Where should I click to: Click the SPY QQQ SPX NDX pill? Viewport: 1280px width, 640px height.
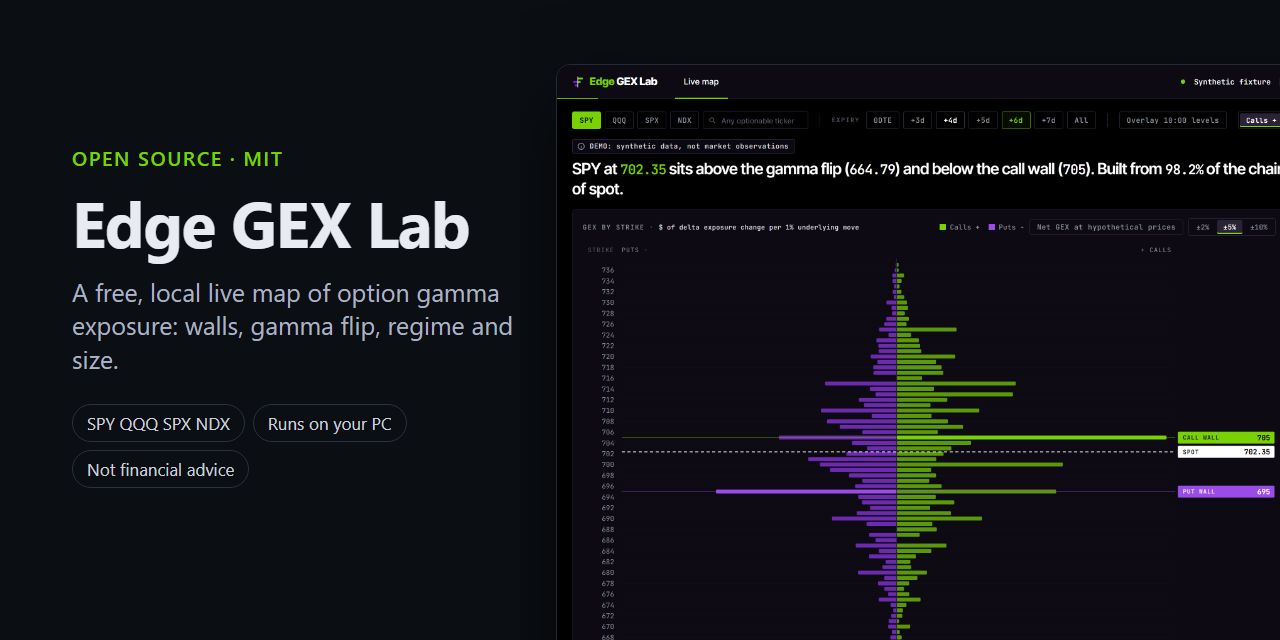click(159, 423)
